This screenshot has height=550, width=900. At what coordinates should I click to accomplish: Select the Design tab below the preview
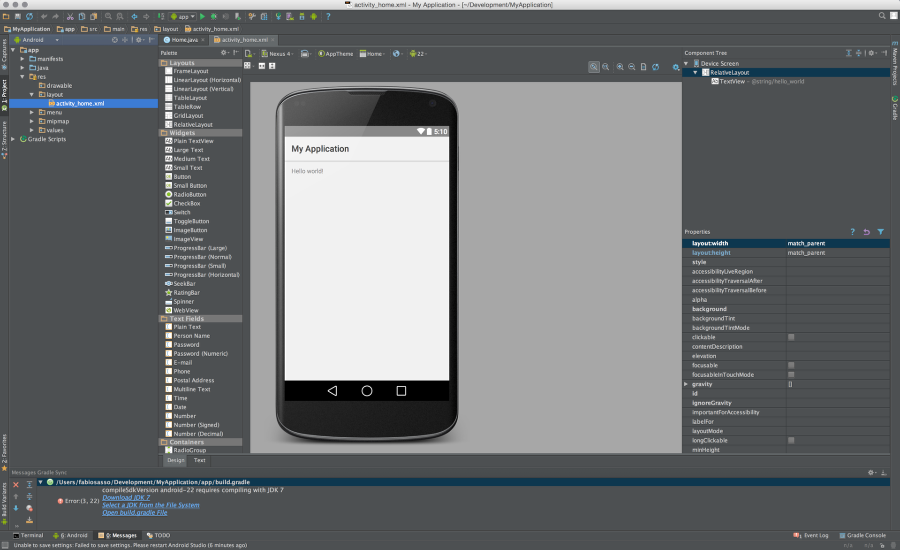176,460
